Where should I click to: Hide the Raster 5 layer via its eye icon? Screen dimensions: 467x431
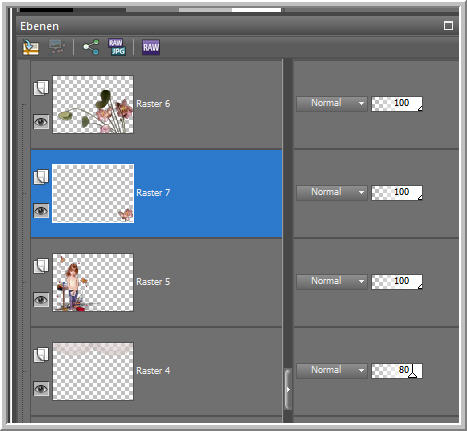point(41,300)
